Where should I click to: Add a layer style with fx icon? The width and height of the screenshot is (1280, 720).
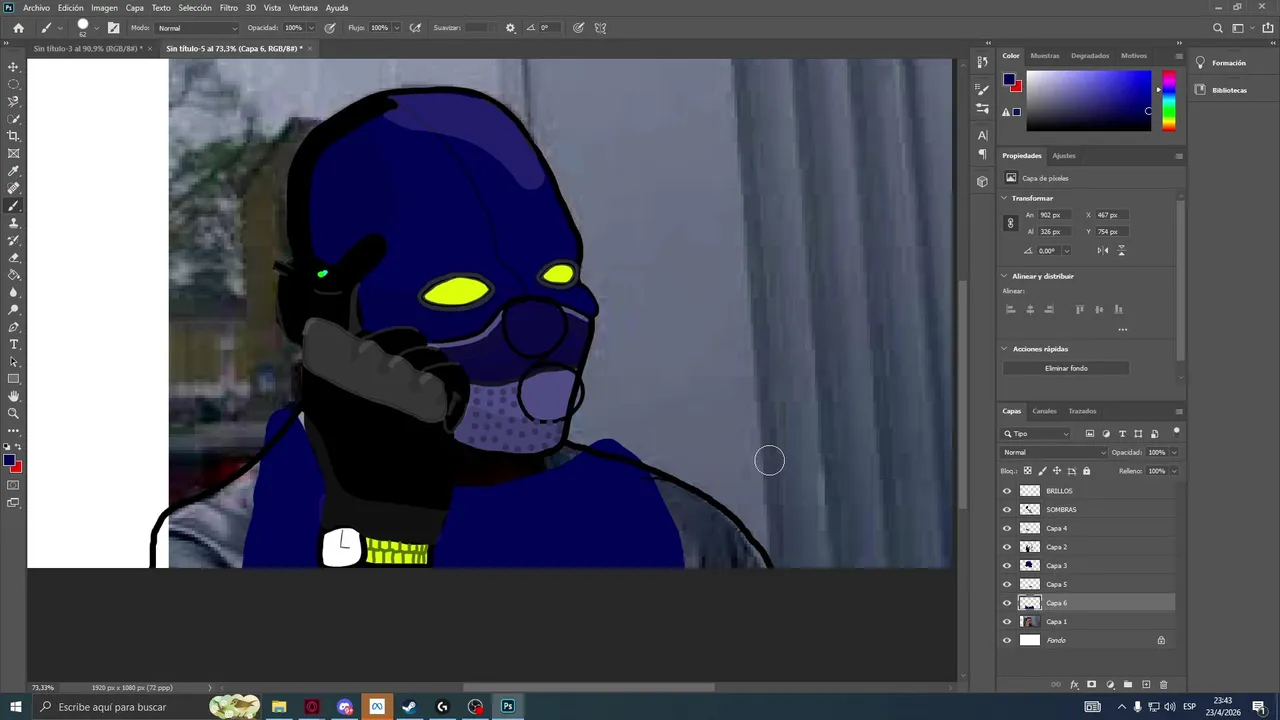pyautogui.click(x=1074, y=685)
